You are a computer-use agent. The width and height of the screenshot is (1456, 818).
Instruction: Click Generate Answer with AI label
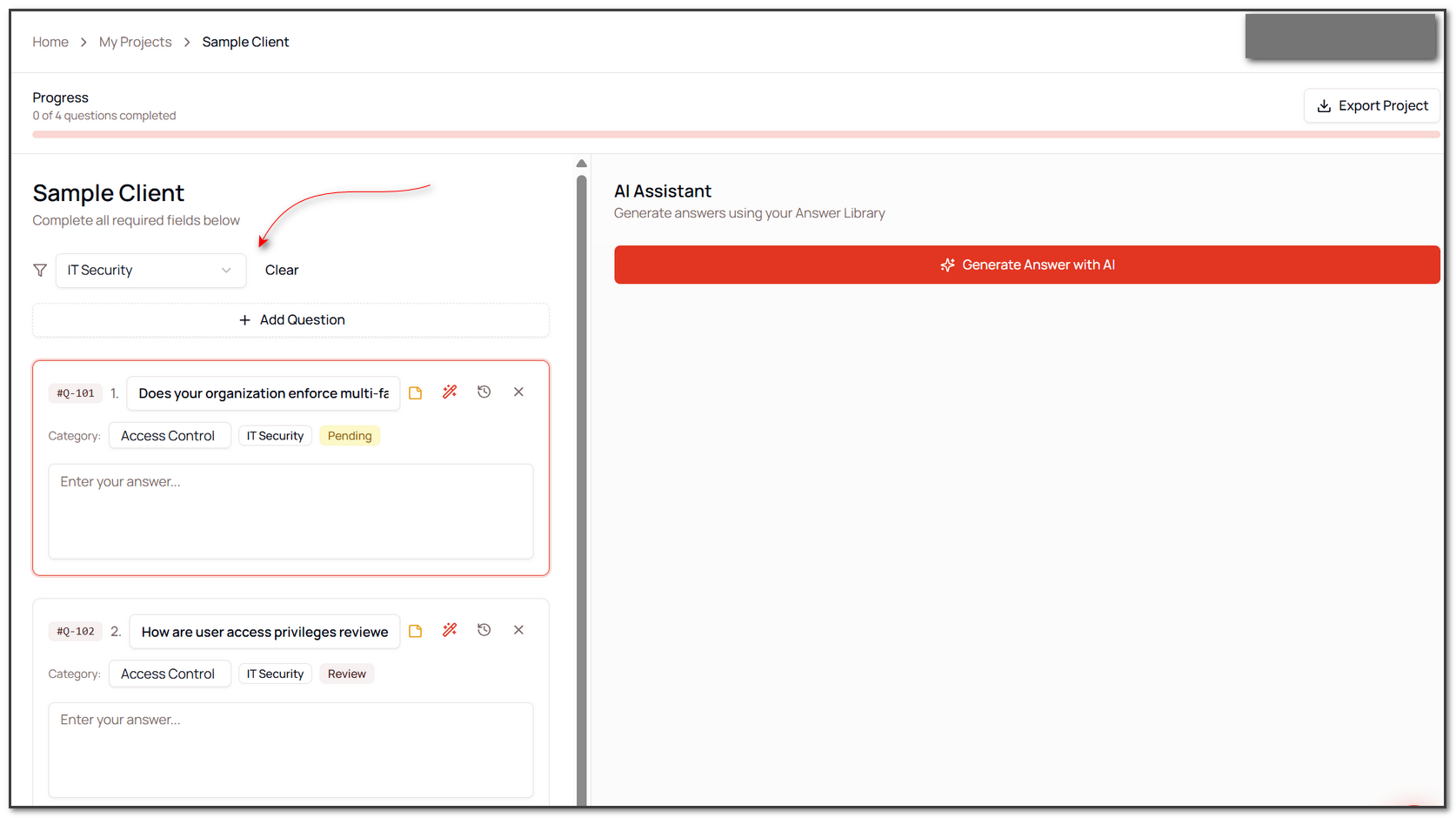1039,265
